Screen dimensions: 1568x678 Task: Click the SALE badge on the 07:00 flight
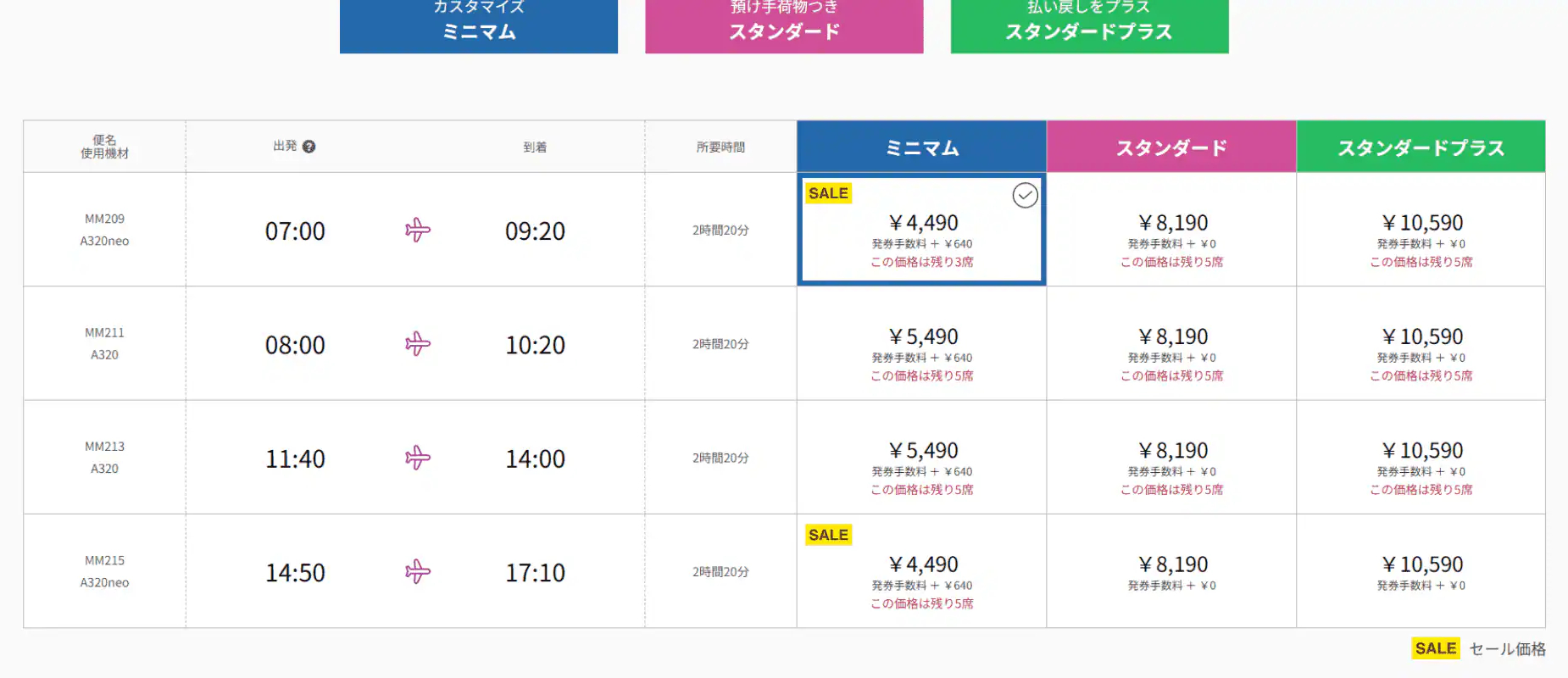(x=828, y=193)
